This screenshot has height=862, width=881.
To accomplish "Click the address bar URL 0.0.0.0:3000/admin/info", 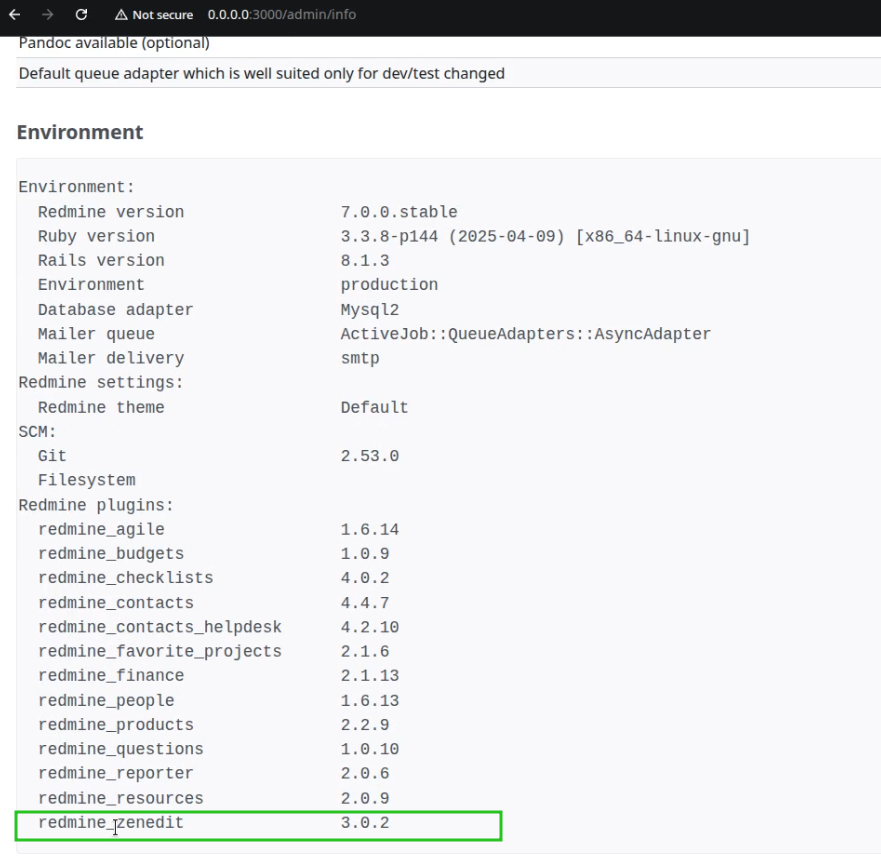I will click(x=281, y=15).
